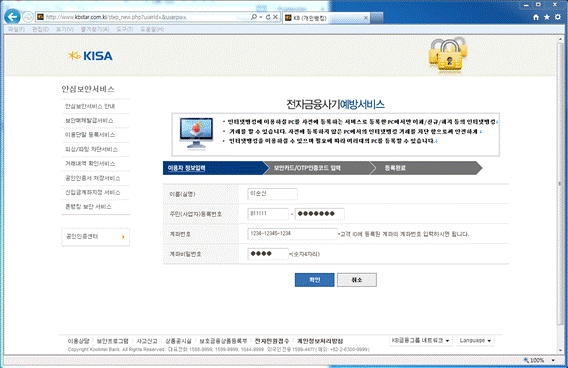Click the 계좌비밀번호 password field
Viewport: 568px width, 368px height.
[268, 254]
